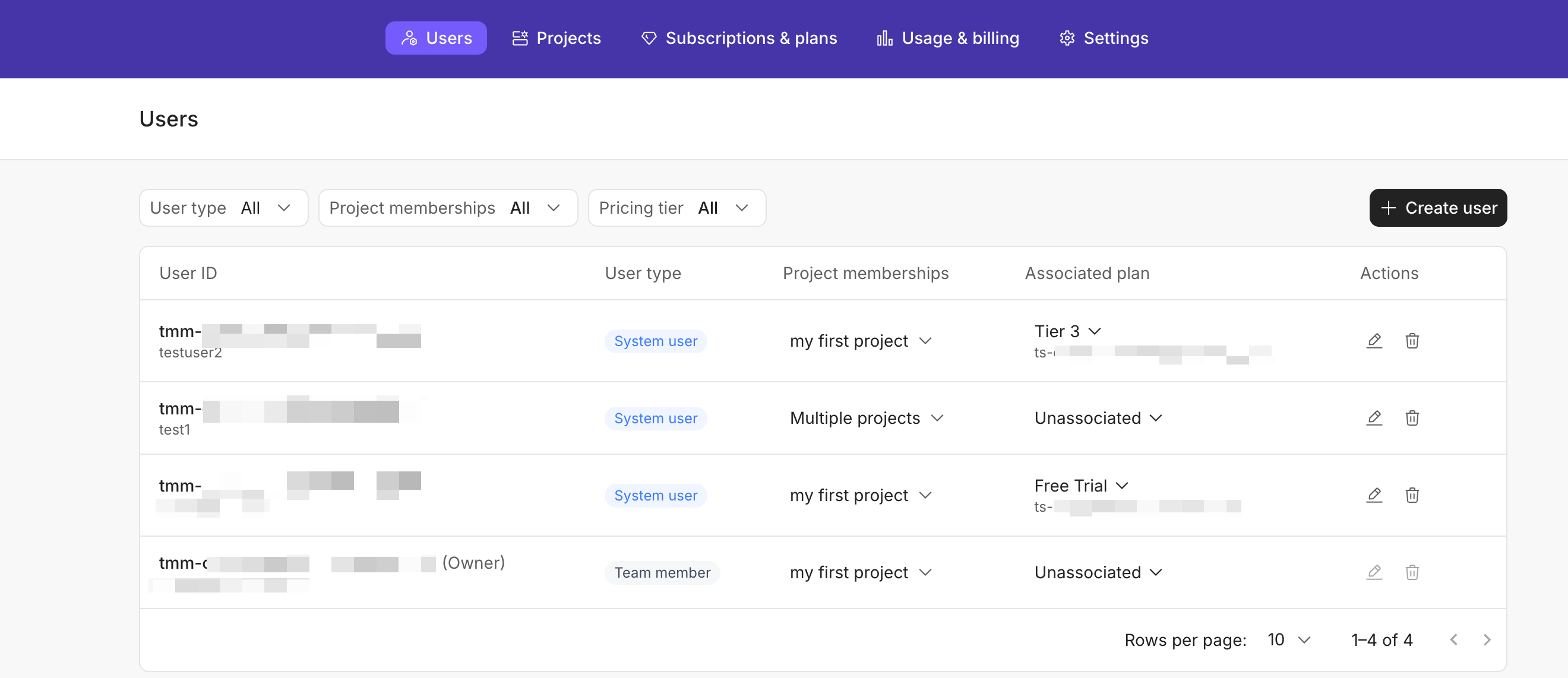
Task: Click the Create user button
Action: pyautogui.click(x=1438, y=208)
